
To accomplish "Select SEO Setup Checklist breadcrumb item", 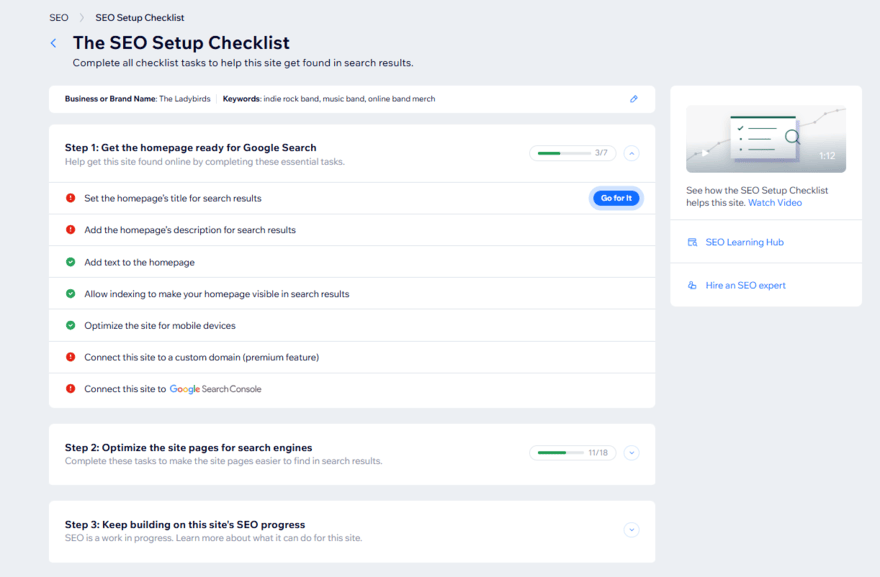I will (x=139, y=17).
